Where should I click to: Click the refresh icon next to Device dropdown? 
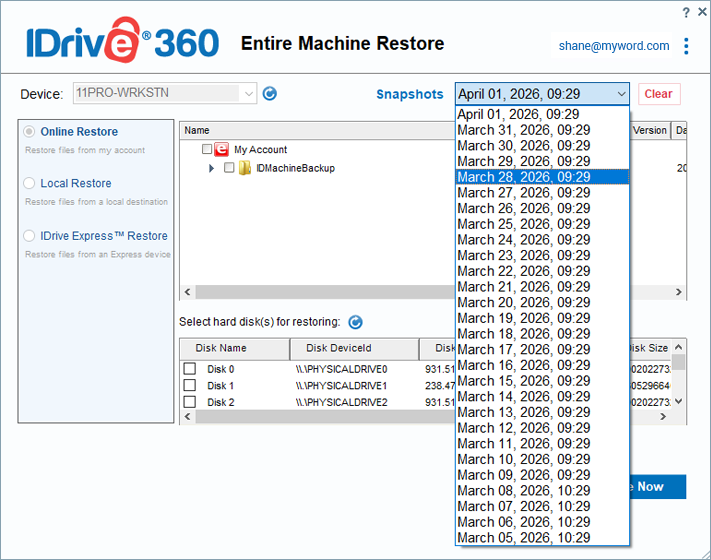pos(269,94)
